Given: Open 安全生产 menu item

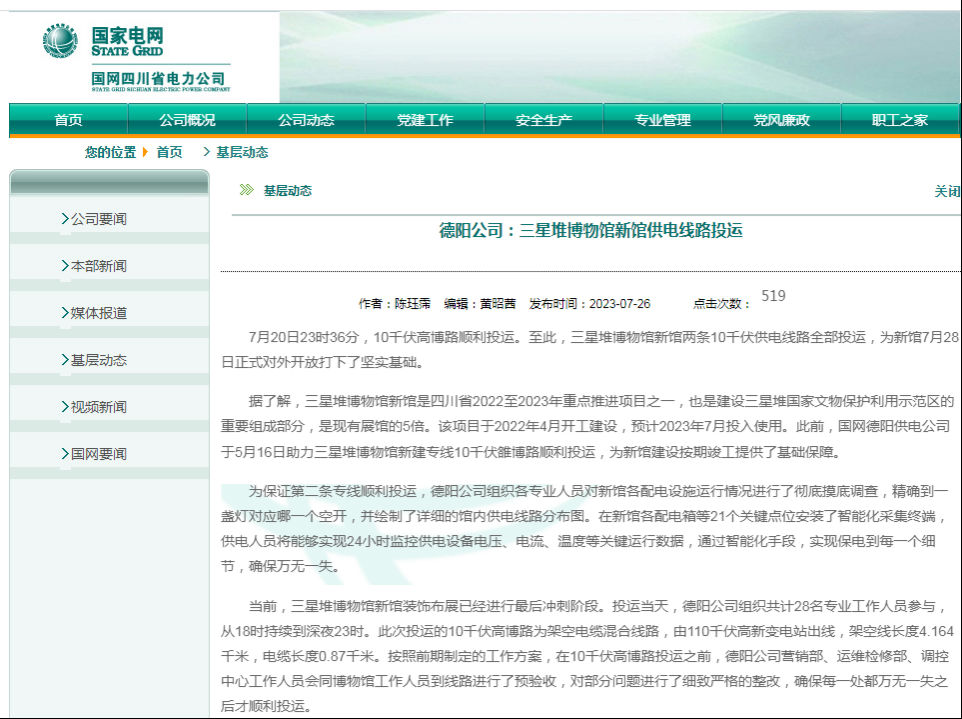Looking at the screenshot, I should pos(544,120).
